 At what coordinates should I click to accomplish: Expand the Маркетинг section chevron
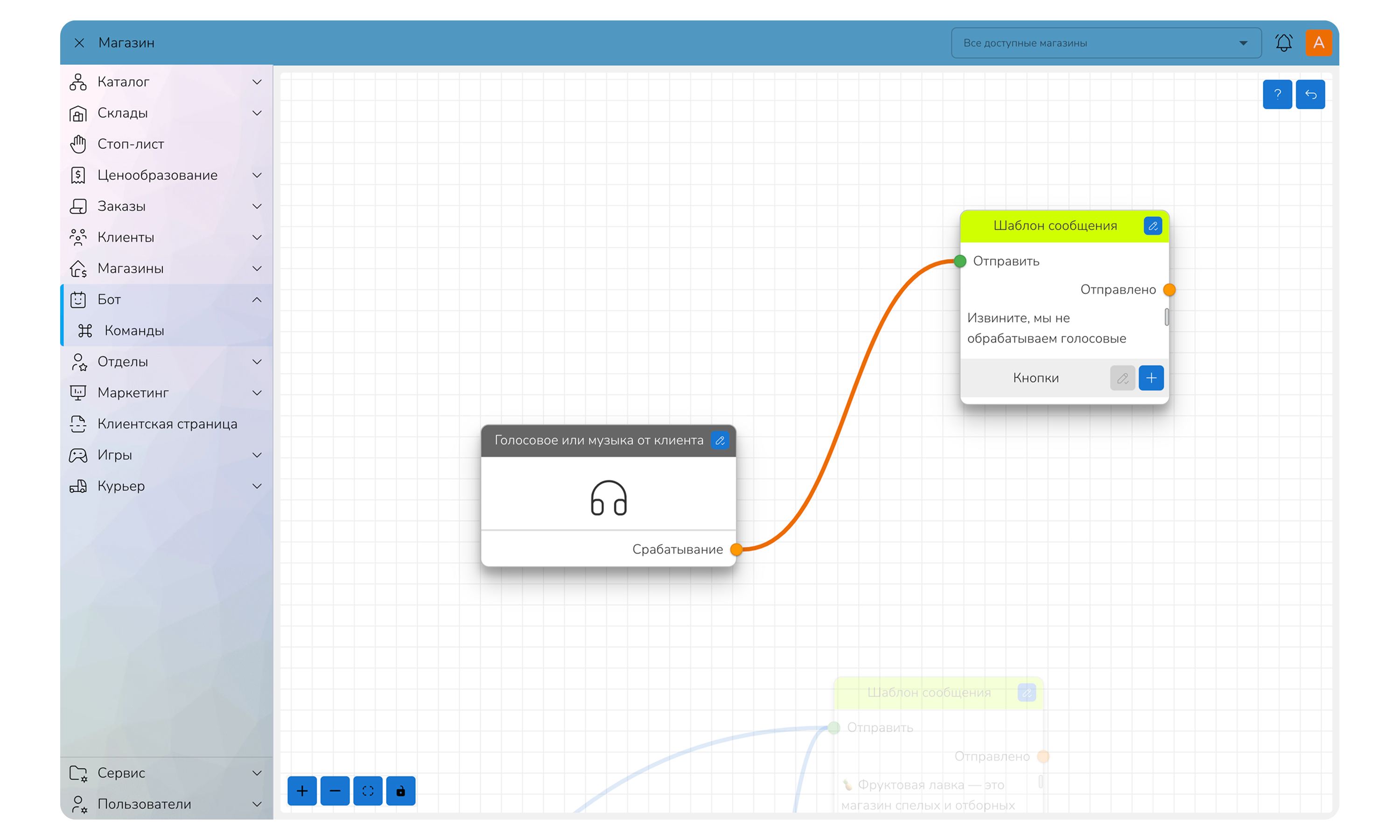point(256,393)
